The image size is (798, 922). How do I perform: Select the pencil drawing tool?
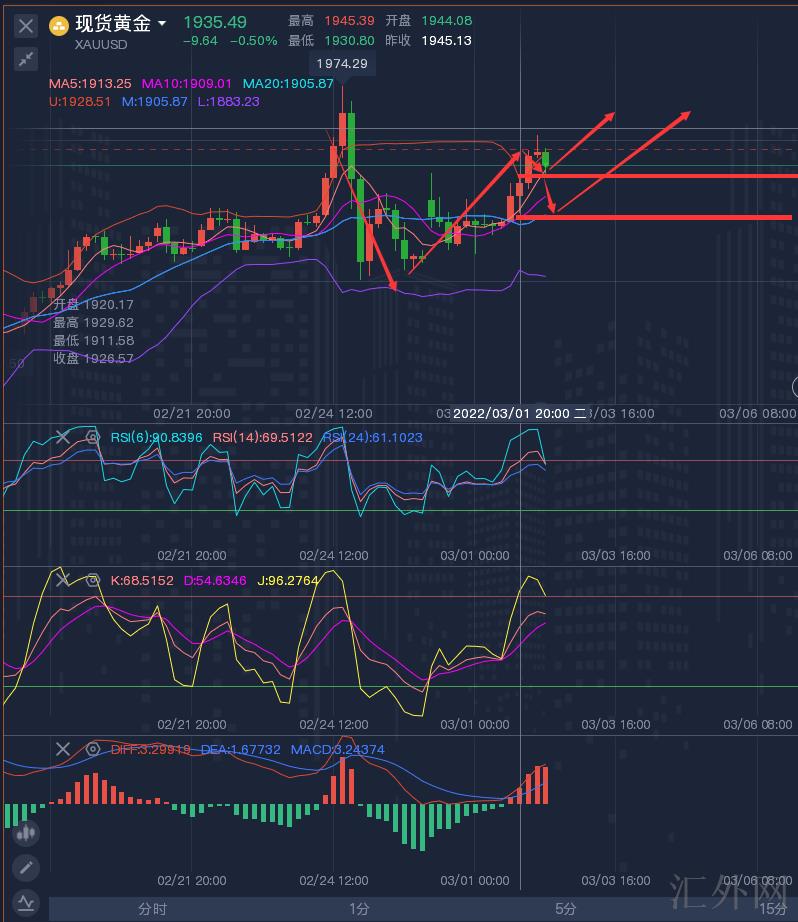point(26,867)
